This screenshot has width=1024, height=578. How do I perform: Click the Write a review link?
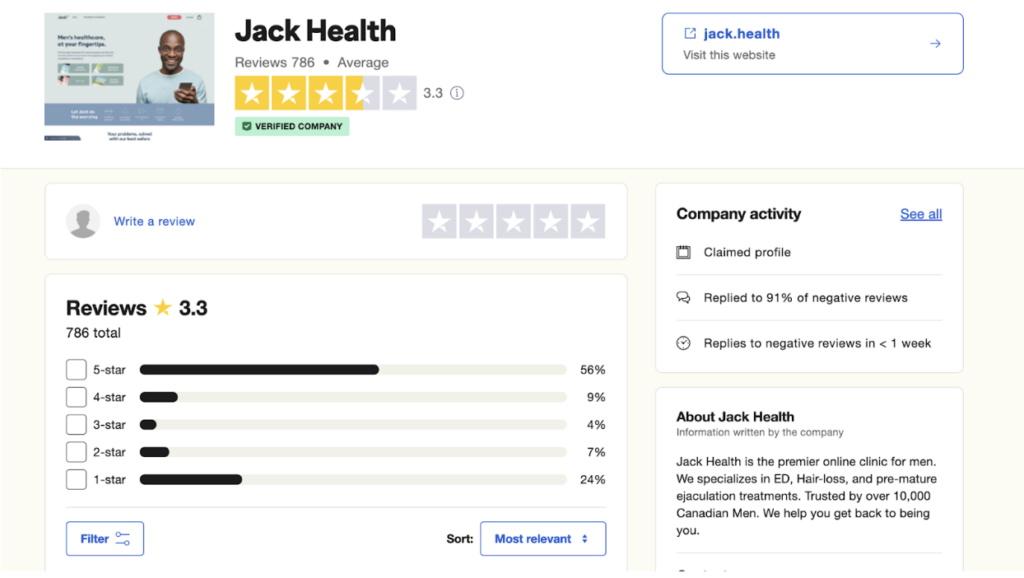coord(154,221)
